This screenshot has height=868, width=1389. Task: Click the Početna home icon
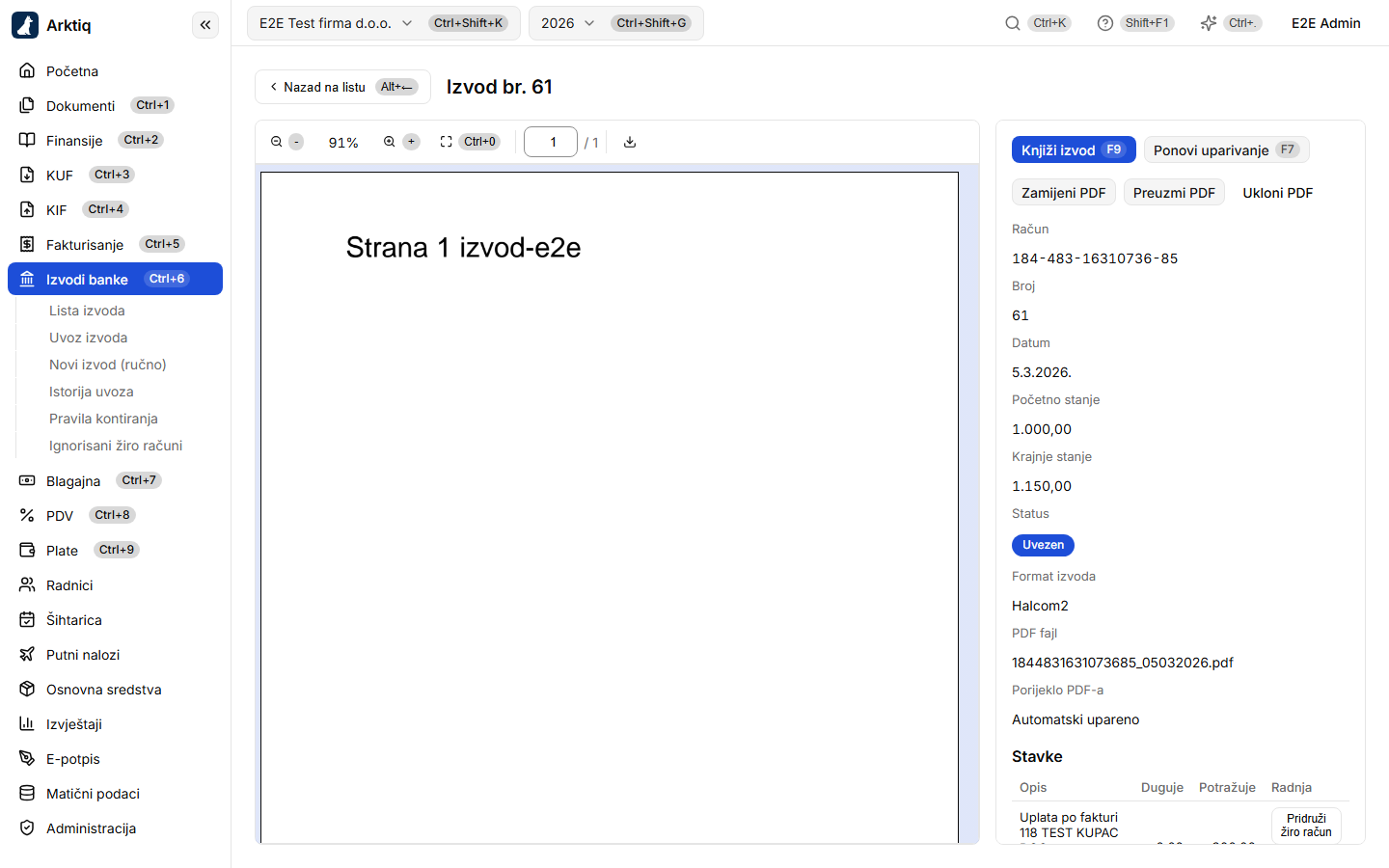pos(27,71)
